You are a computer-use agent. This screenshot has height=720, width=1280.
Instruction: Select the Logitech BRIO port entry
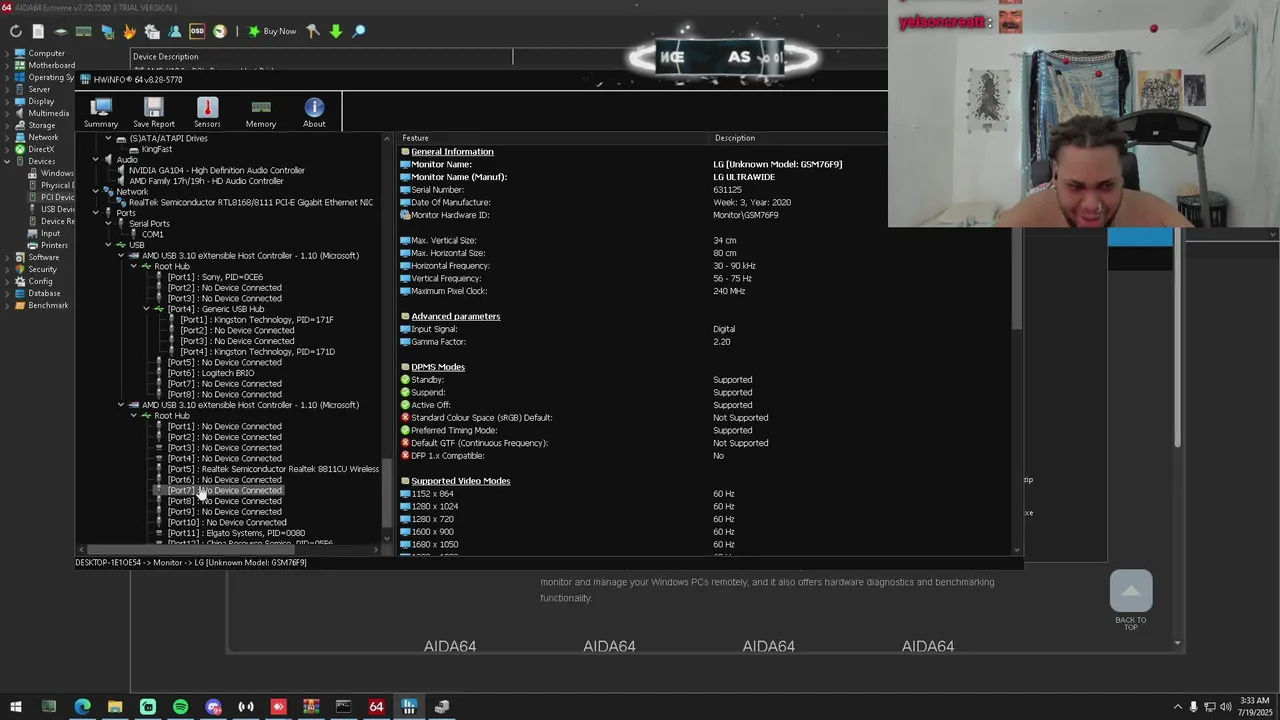point(210,373)
